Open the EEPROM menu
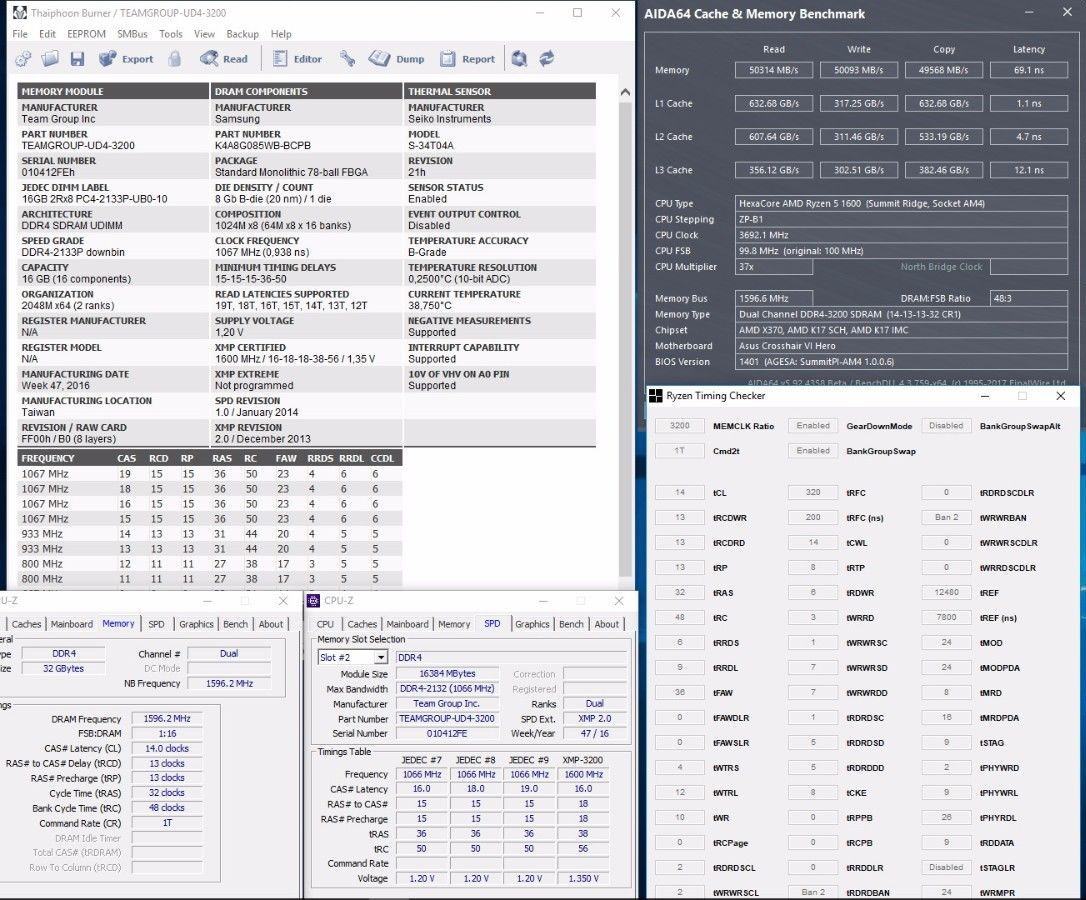This screenshot has width=1086, height=900. point(87,34)
